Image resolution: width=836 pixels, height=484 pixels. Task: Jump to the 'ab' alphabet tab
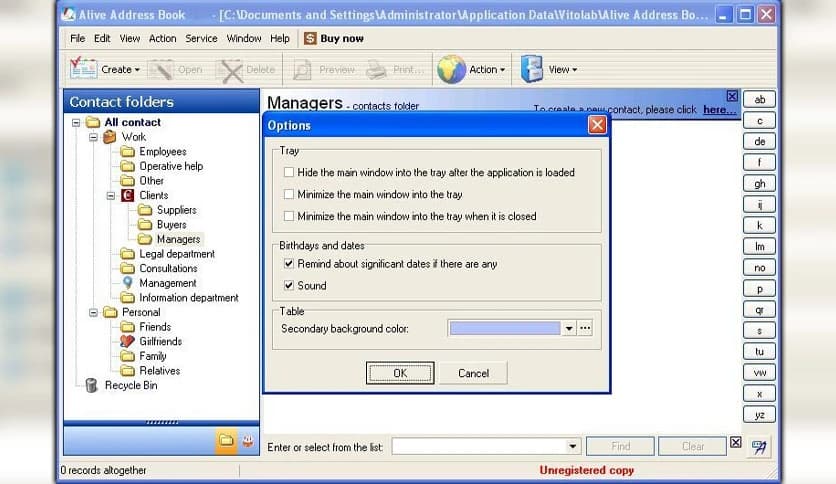[759, 99]
